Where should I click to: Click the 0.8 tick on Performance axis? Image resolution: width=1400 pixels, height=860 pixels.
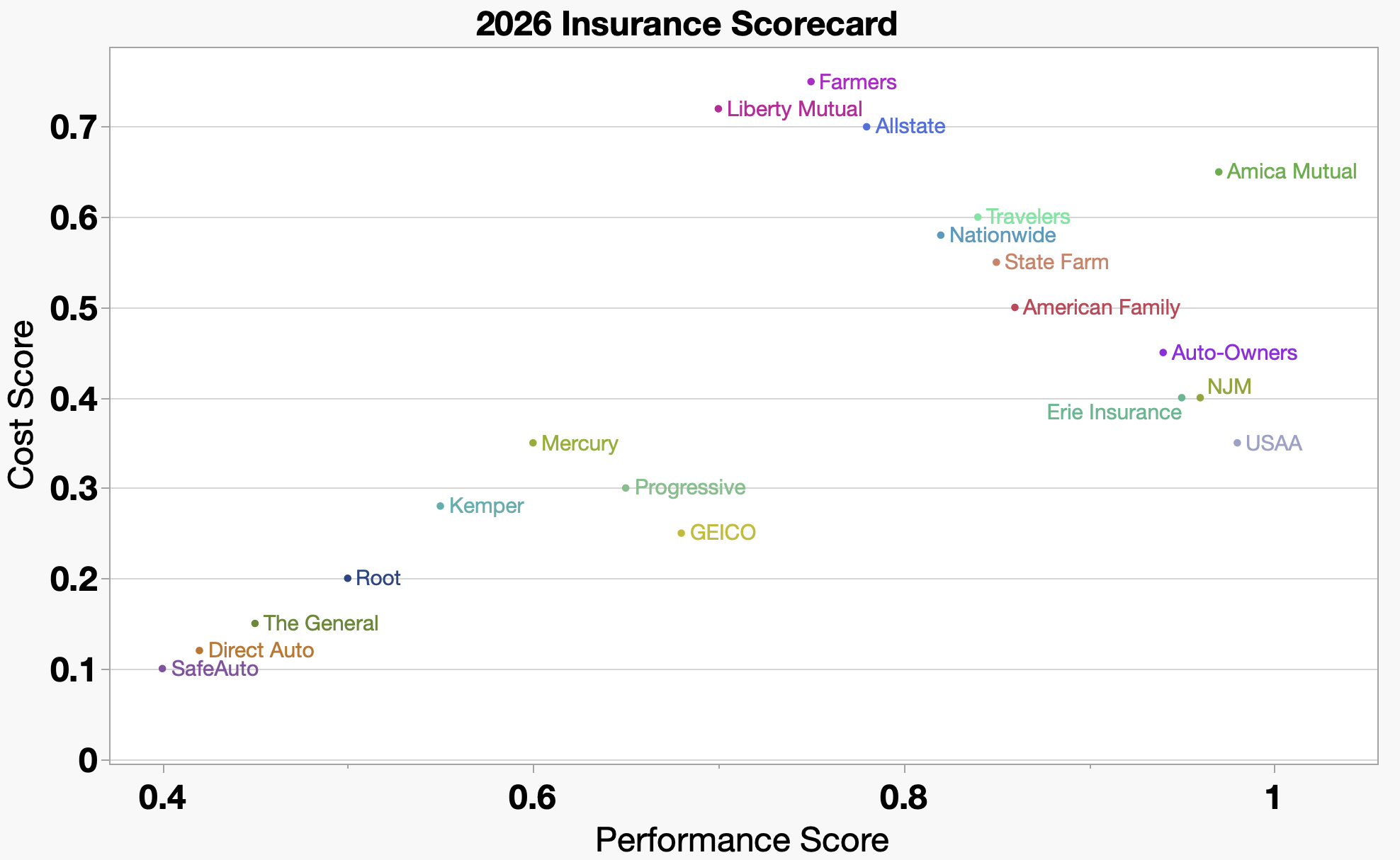tap(903, 798)
